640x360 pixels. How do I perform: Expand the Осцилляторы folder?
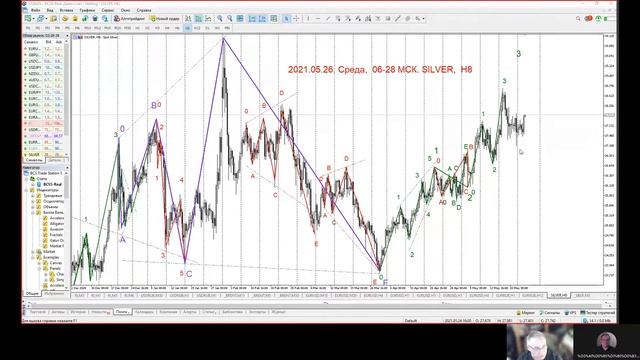pos(33,201)
